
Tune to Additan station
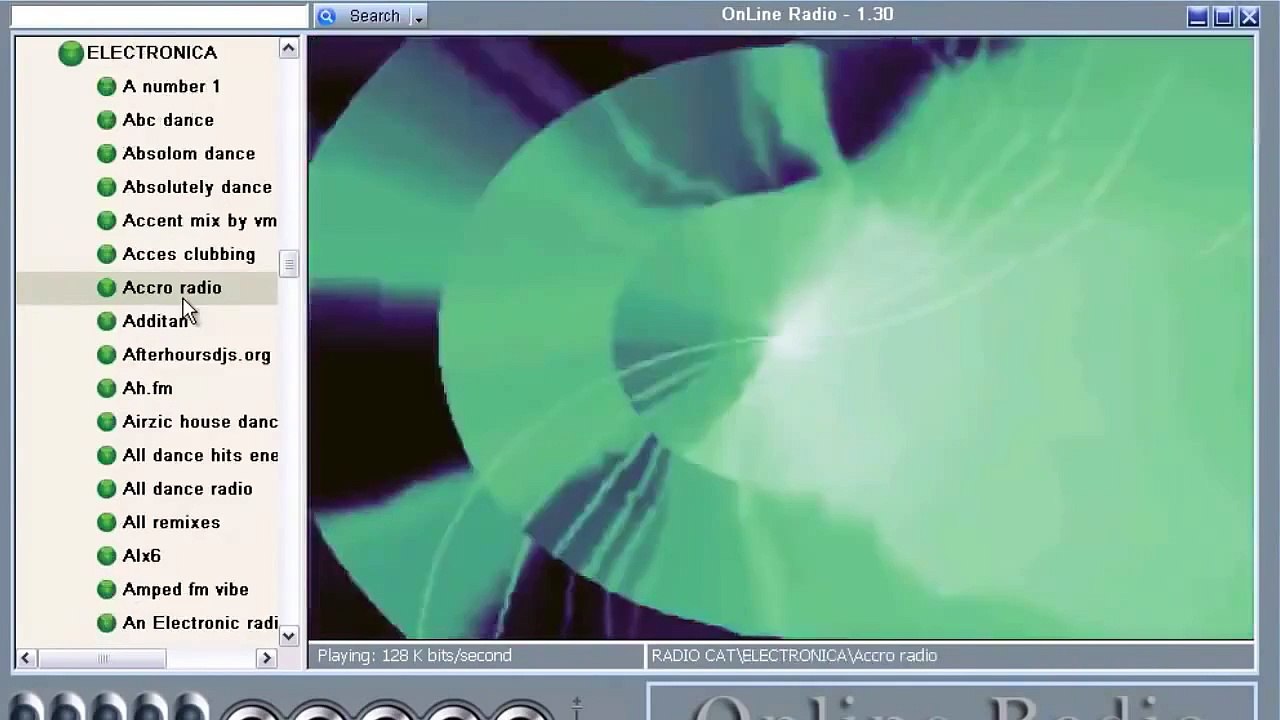coord(155,321)
